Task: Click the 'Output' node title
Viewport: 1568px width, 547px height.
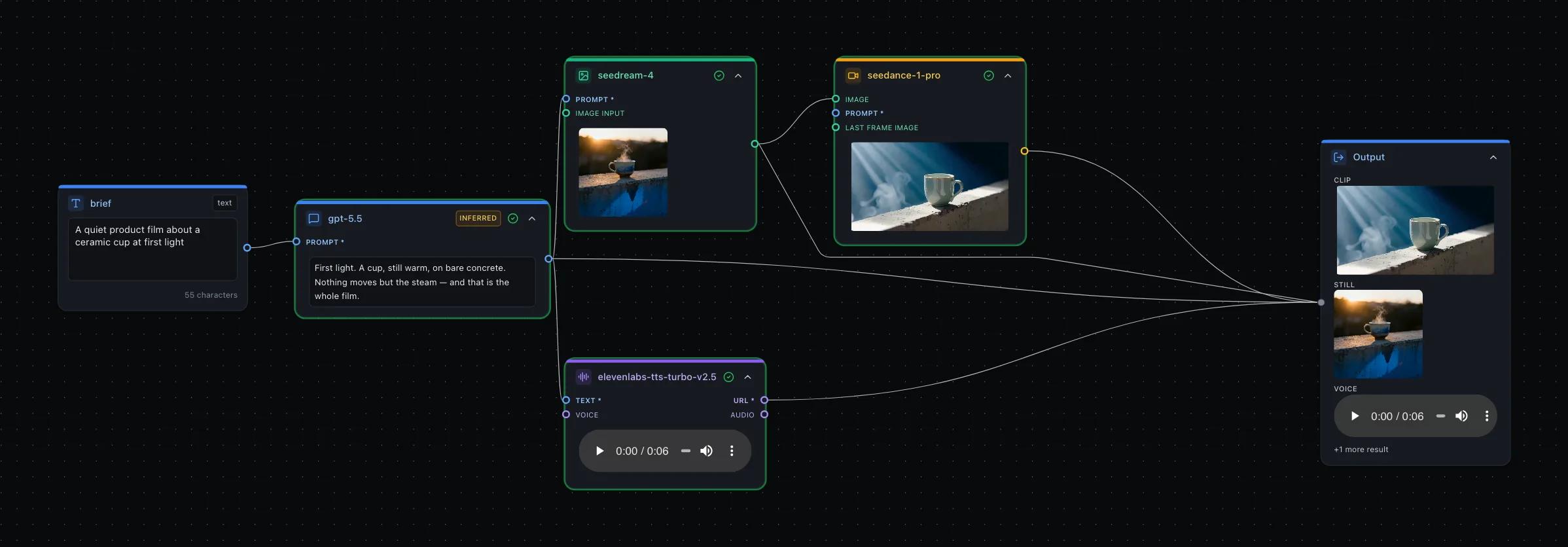Action: [1368, 157]
